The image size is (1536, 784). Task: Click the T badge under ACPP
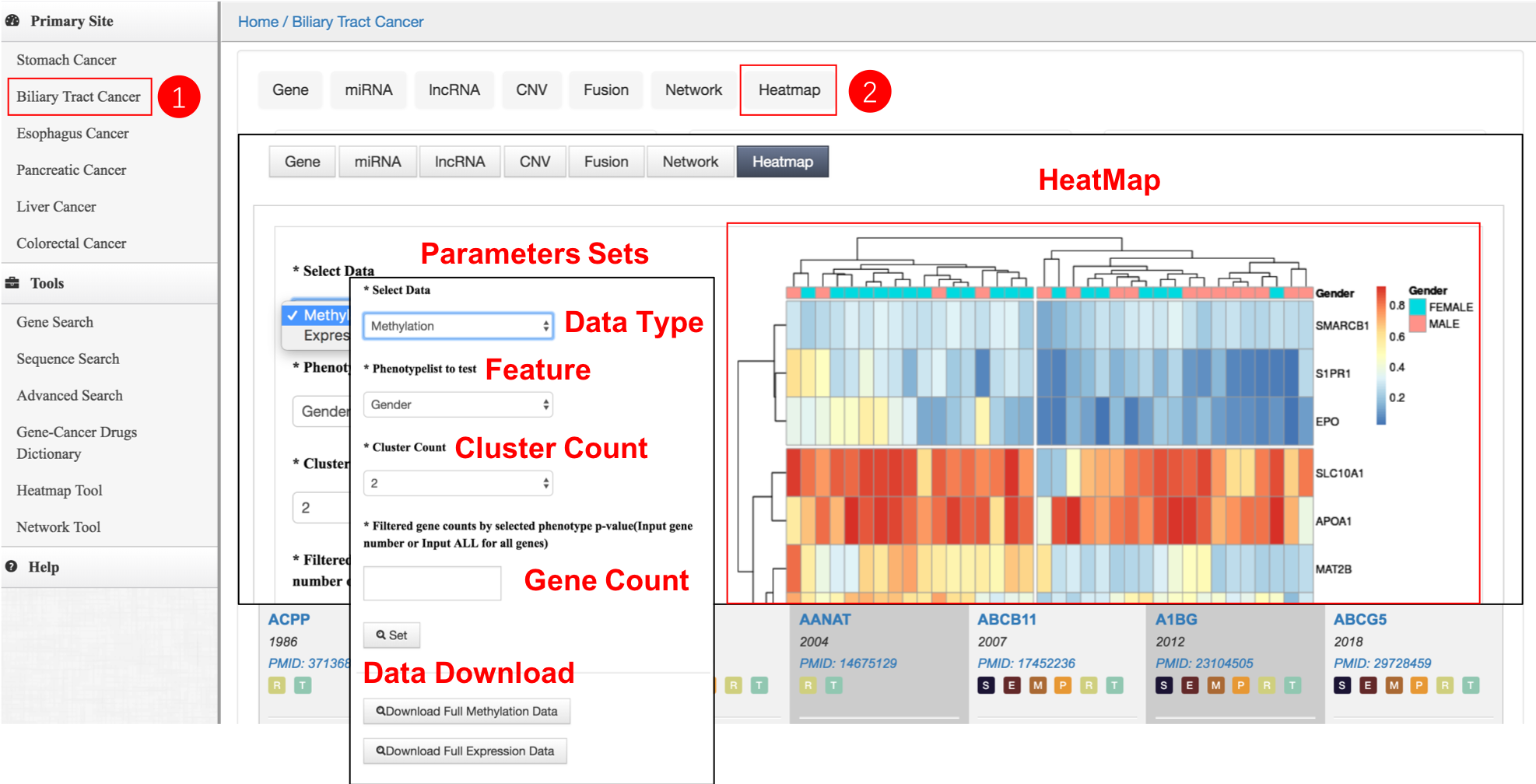point(303,685)
